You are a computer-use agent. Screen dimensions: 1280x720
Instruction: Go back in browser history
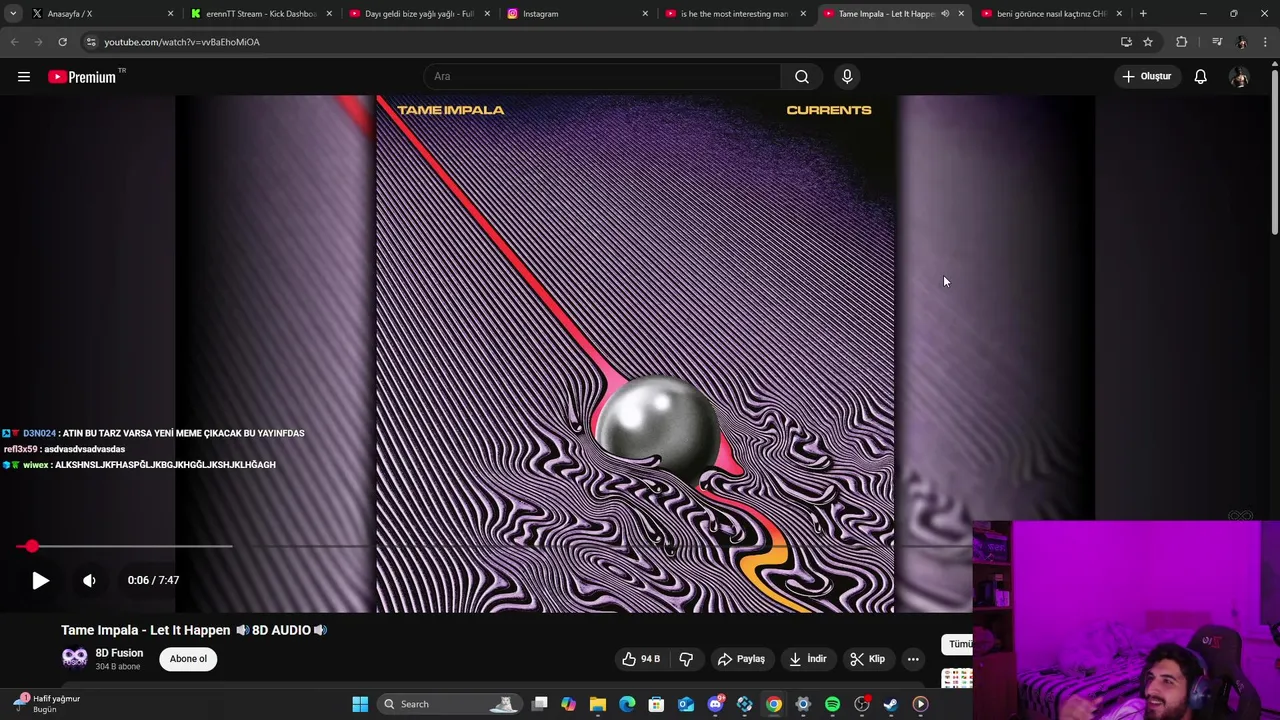point(14,42)
